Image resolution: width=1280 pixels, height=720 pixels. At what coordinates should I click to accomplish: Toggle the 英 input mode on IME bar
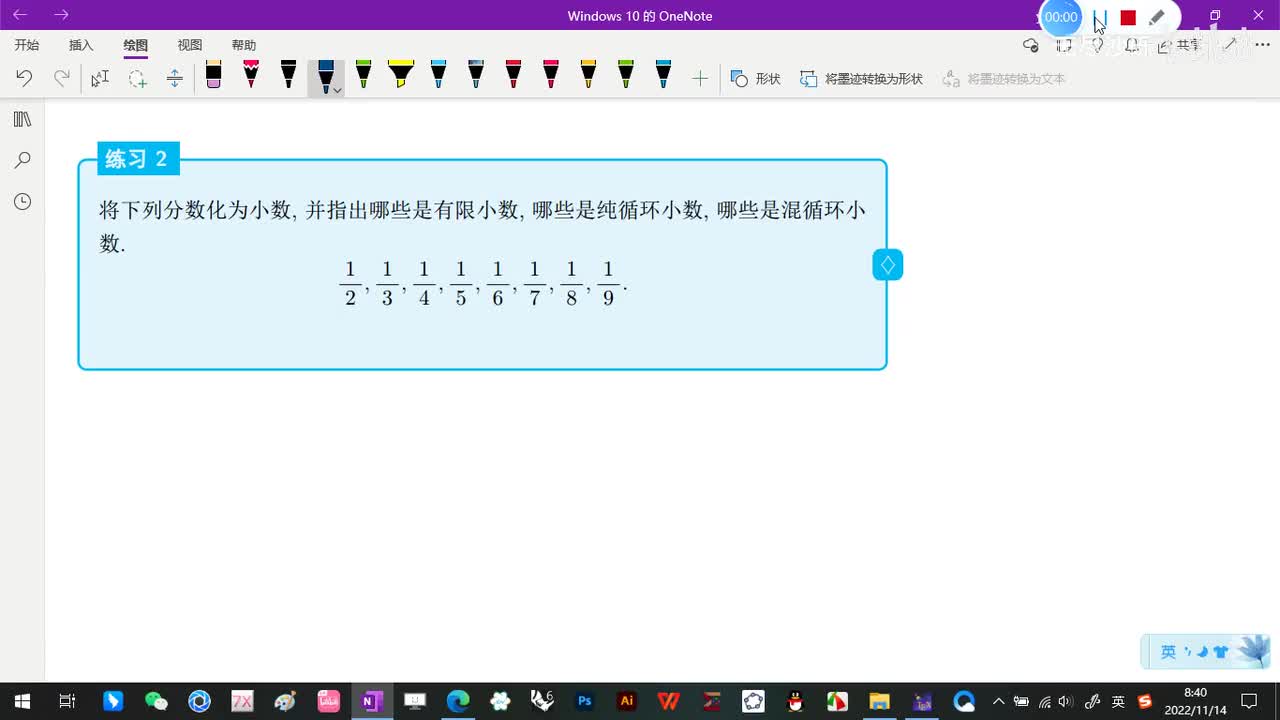pyautogui.click(x=1168, y=652)
